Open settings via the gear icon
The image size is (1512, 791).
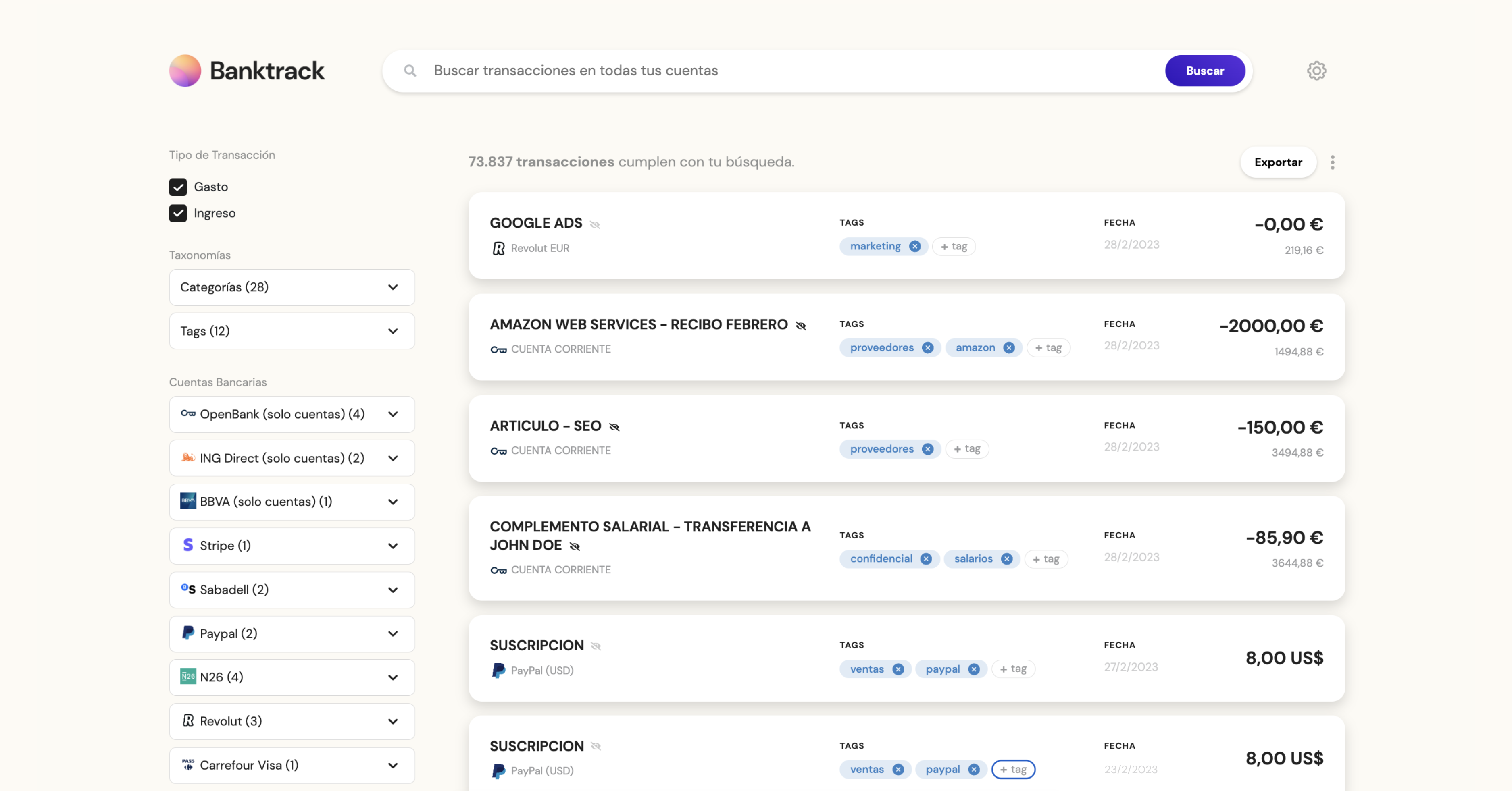(x=1316, y=71)
